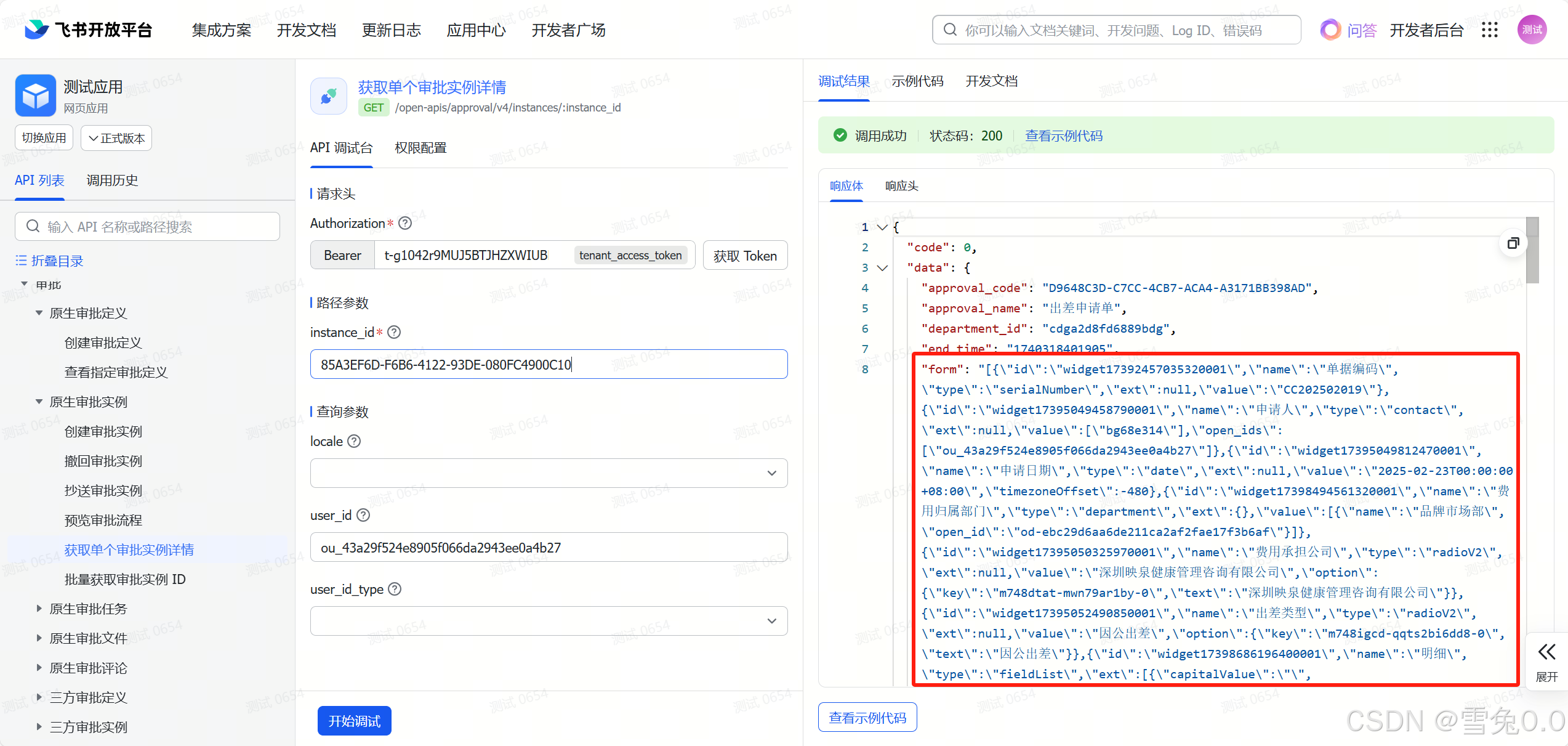Open 开发文档 in top navigation
This screenshot has width=1568, height=746.
point(306,30)
